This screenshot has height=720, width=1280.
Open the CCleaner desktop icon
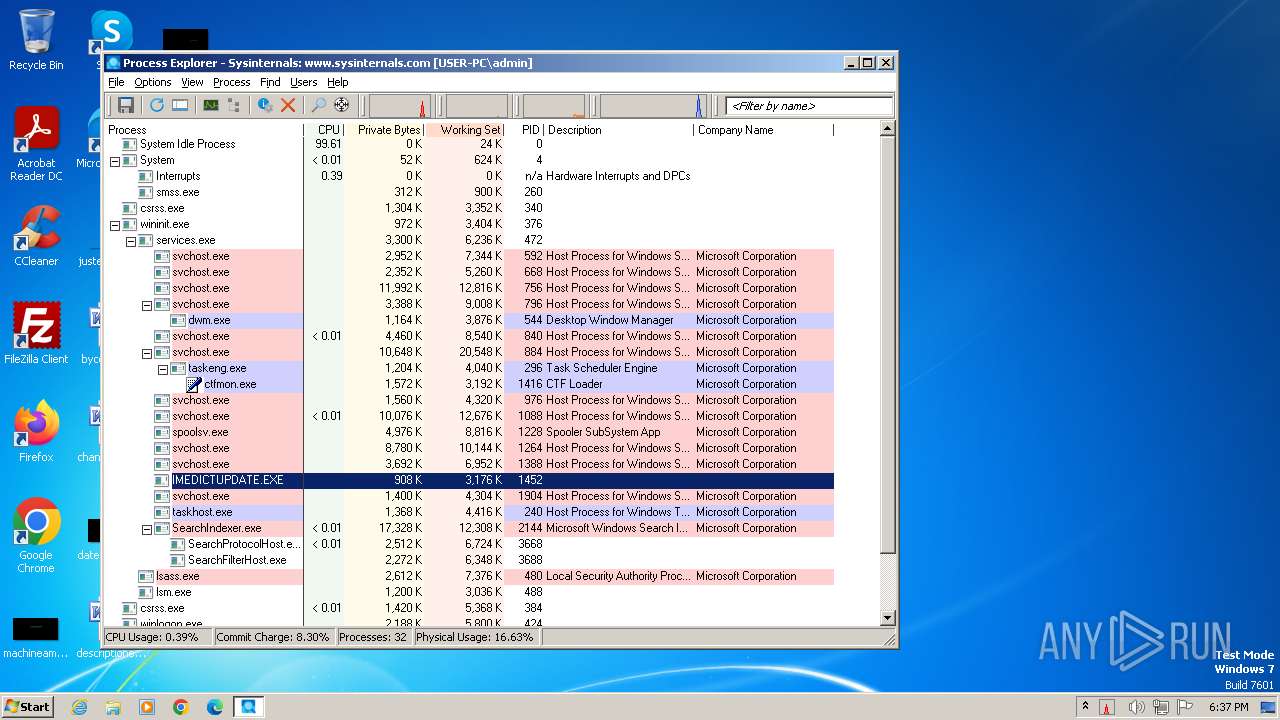(x=36, y=236)
